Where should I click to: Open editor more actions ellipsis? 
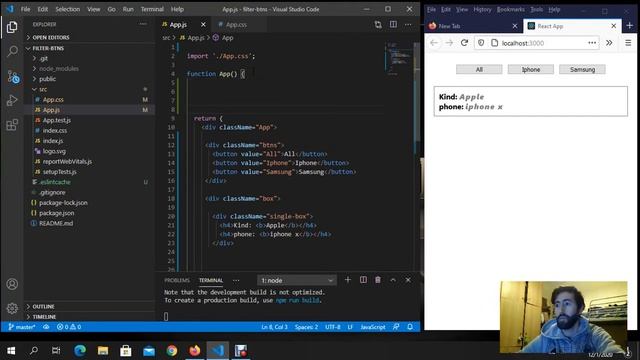tap(408, 24)
